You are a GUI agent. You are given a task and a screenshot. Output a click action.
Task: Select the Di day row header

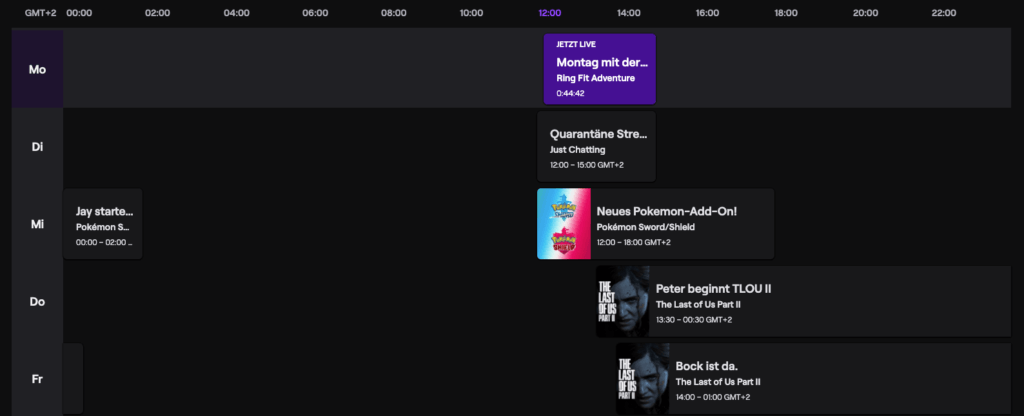click(x=38, y=147)
